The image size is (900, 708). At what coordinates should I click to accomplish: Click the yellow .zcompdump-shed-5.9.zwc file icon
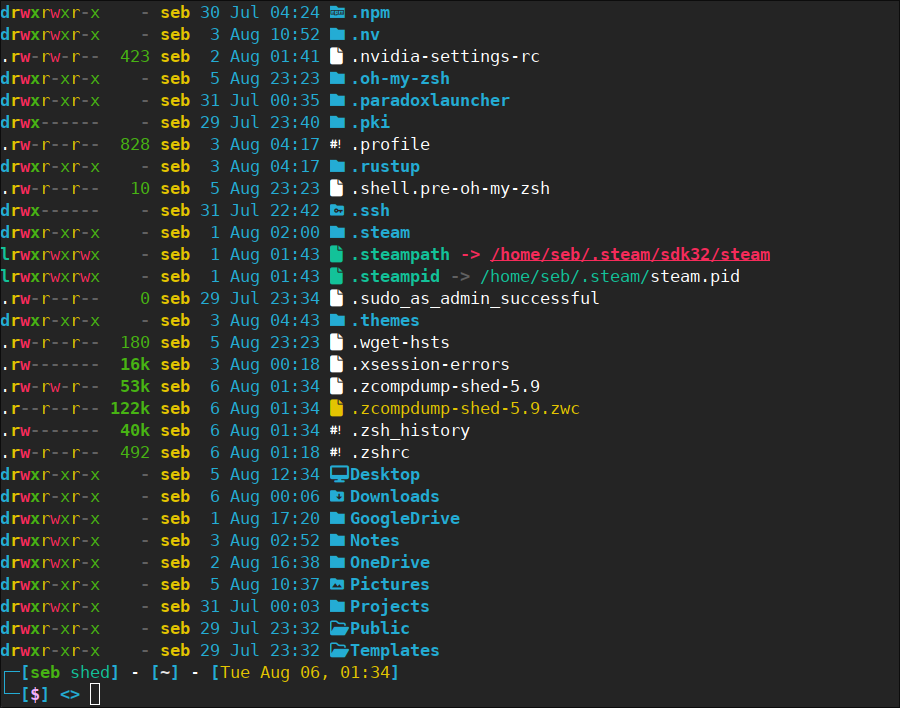click(338, 408)
